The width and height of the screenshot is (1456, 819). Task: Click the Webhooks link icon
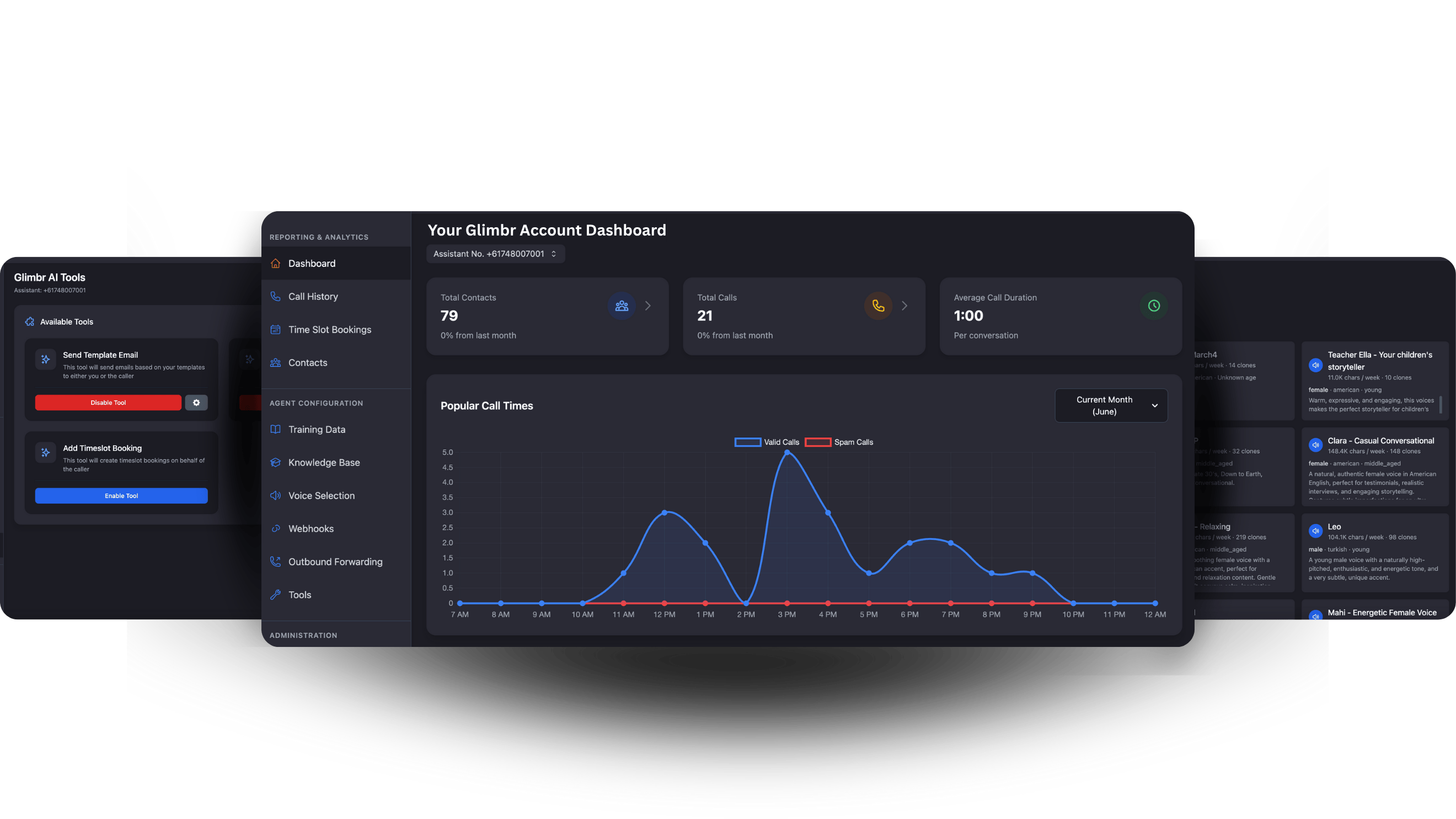pyautogui.click(x=275, y=528)
